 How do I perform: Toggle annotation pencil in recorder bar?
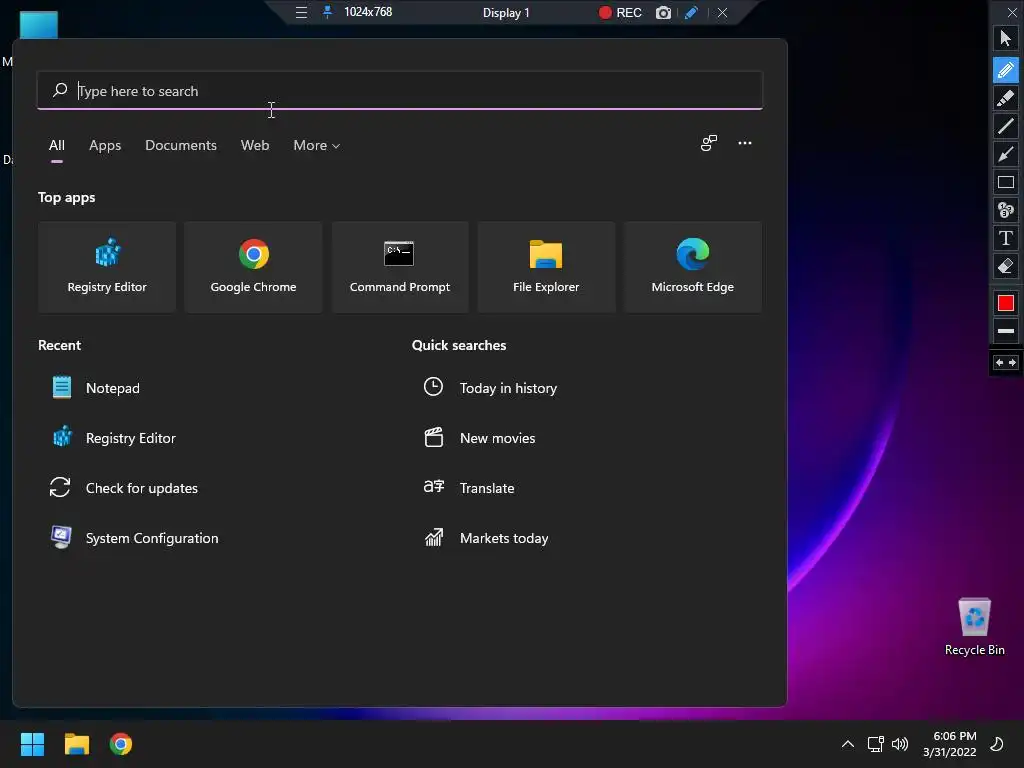[692, 12]
